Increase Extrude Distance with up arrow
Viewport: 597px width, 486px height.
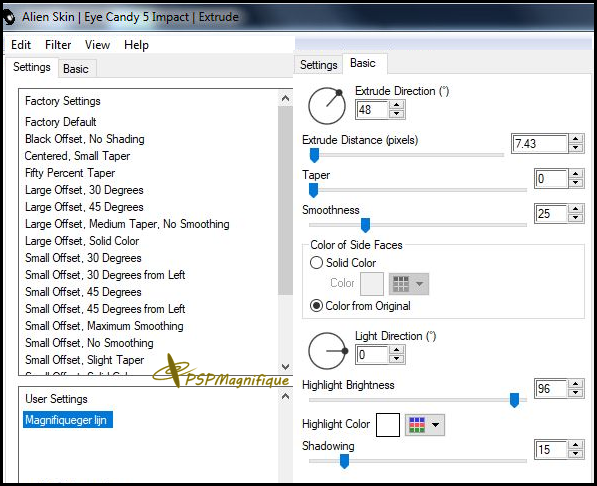pyautogui.click(x=576, y=139)
